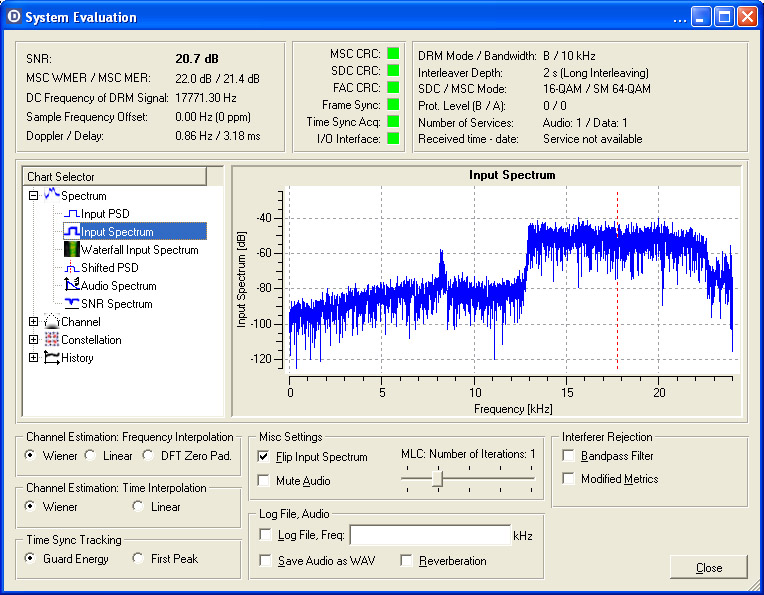Click the '0.86 Hz / 3.18 ms' Doppler value

tap(218, 136)
